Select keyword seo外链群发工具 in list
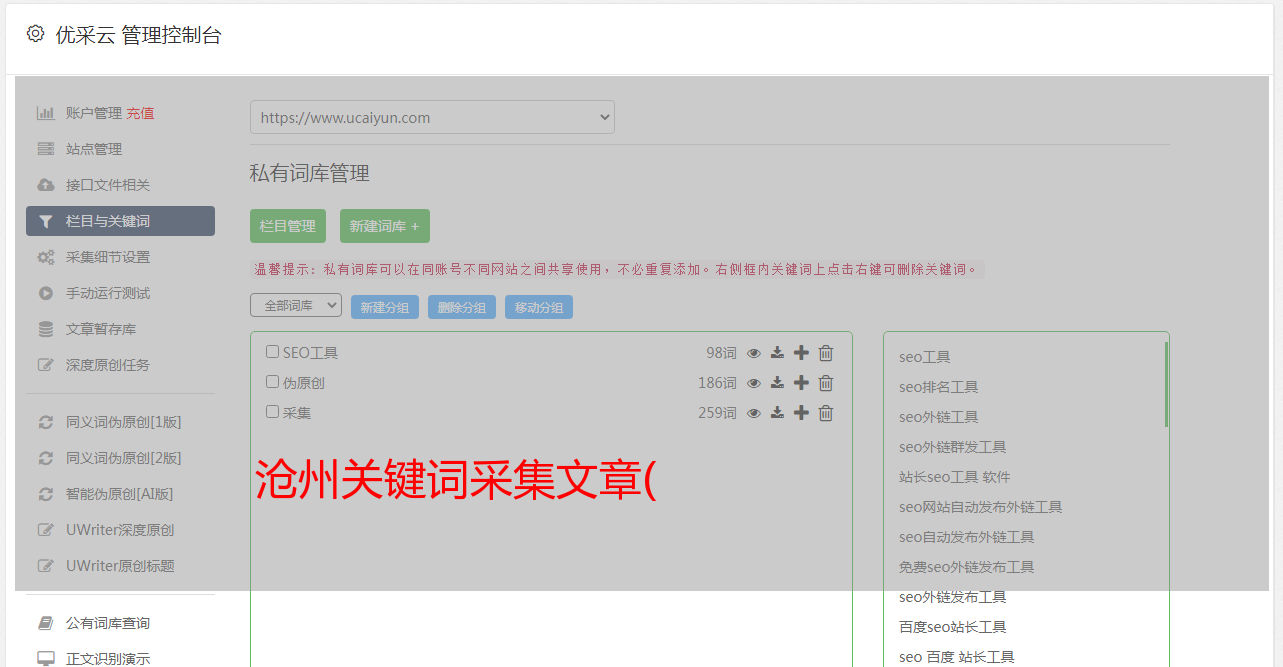Image resolution: width=1283 pixels, height=667 pixels. (x=952, y=447)
